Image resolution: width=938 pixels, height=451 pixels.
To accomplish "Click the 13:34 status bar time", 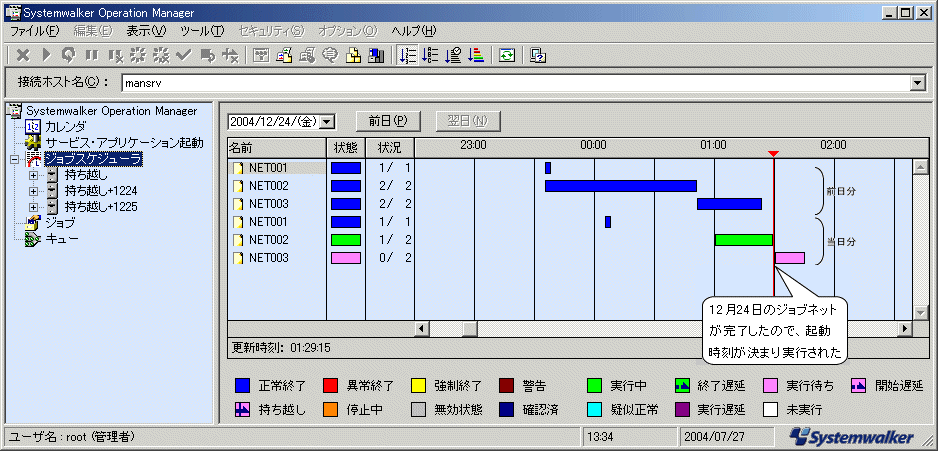I will coord(599,435).
